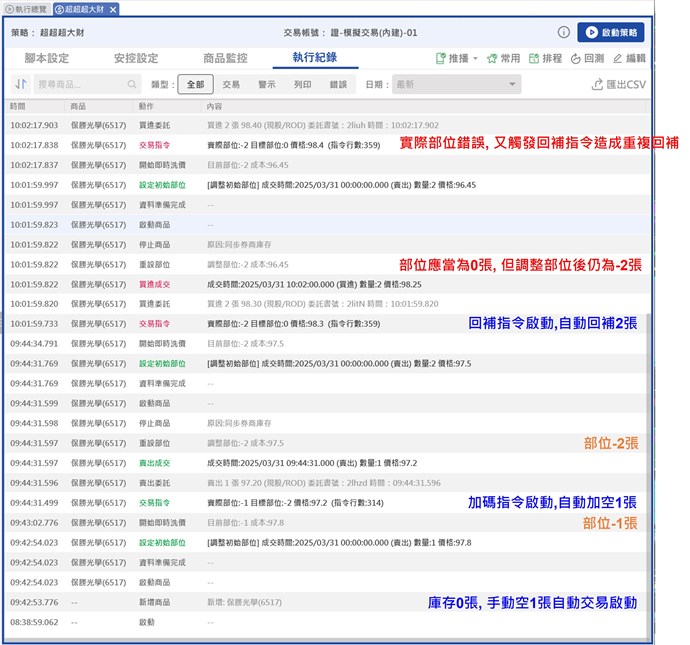Screen dimensions: 690x645
Task: Open the 腳本設定 tab
Action: (47, 58)
